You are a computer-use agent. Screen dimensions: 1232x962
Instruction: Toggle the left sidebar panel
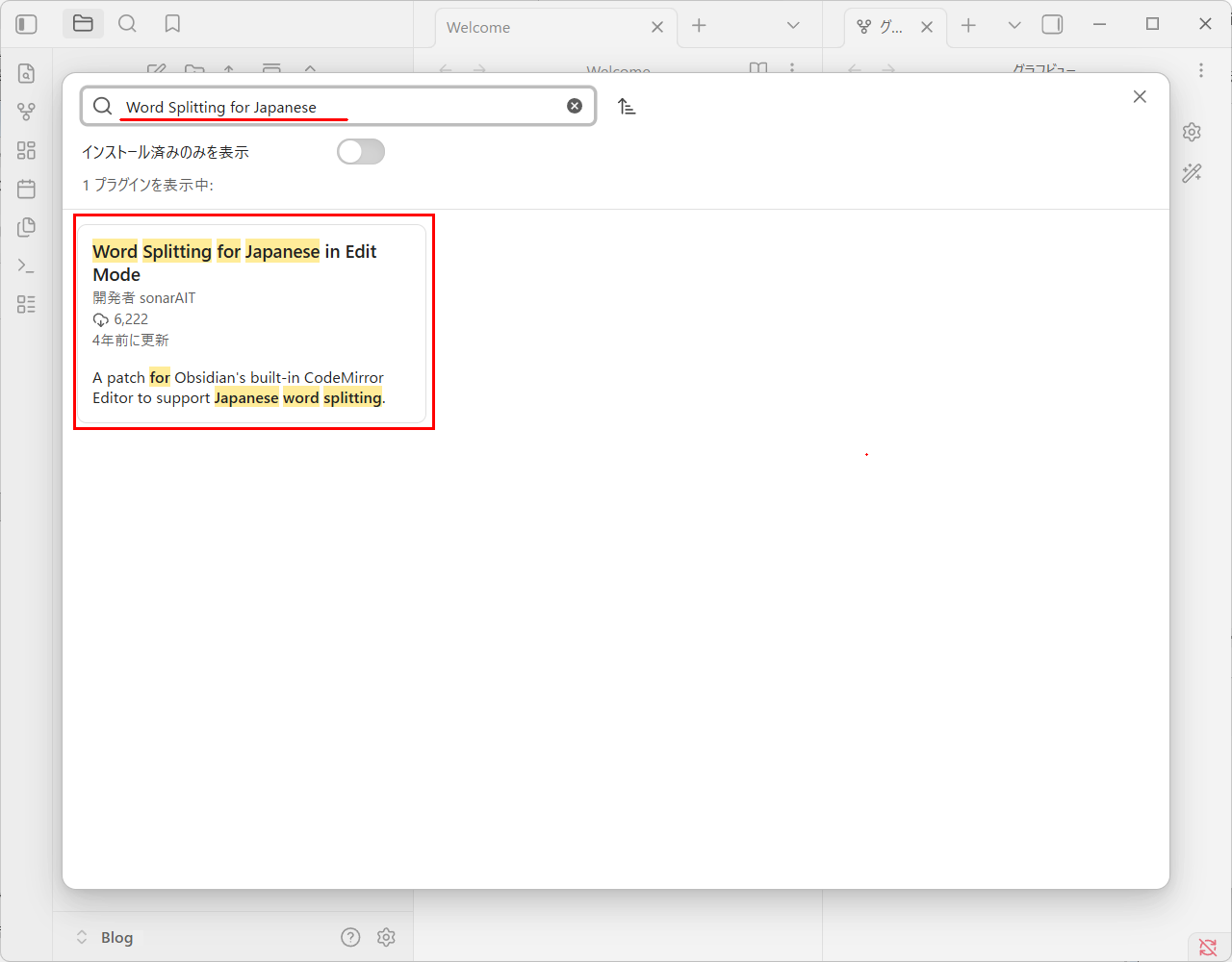tap(27, 24)
